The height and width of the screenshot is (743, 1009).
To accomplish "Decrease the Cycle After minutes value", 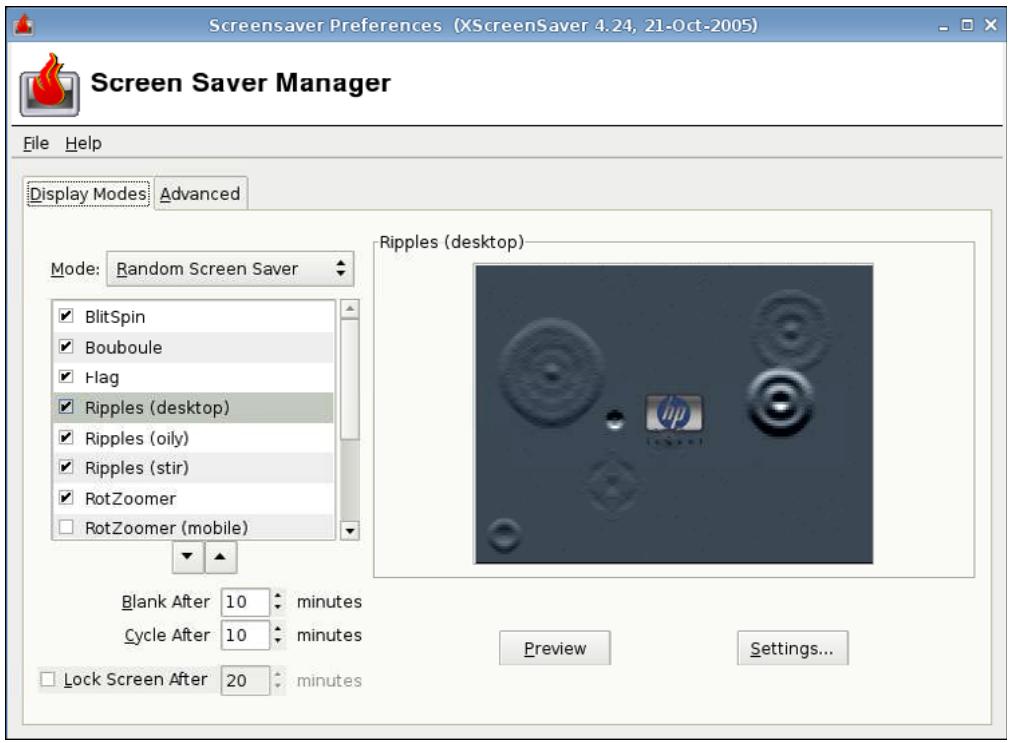I will (x=277, y=641).
